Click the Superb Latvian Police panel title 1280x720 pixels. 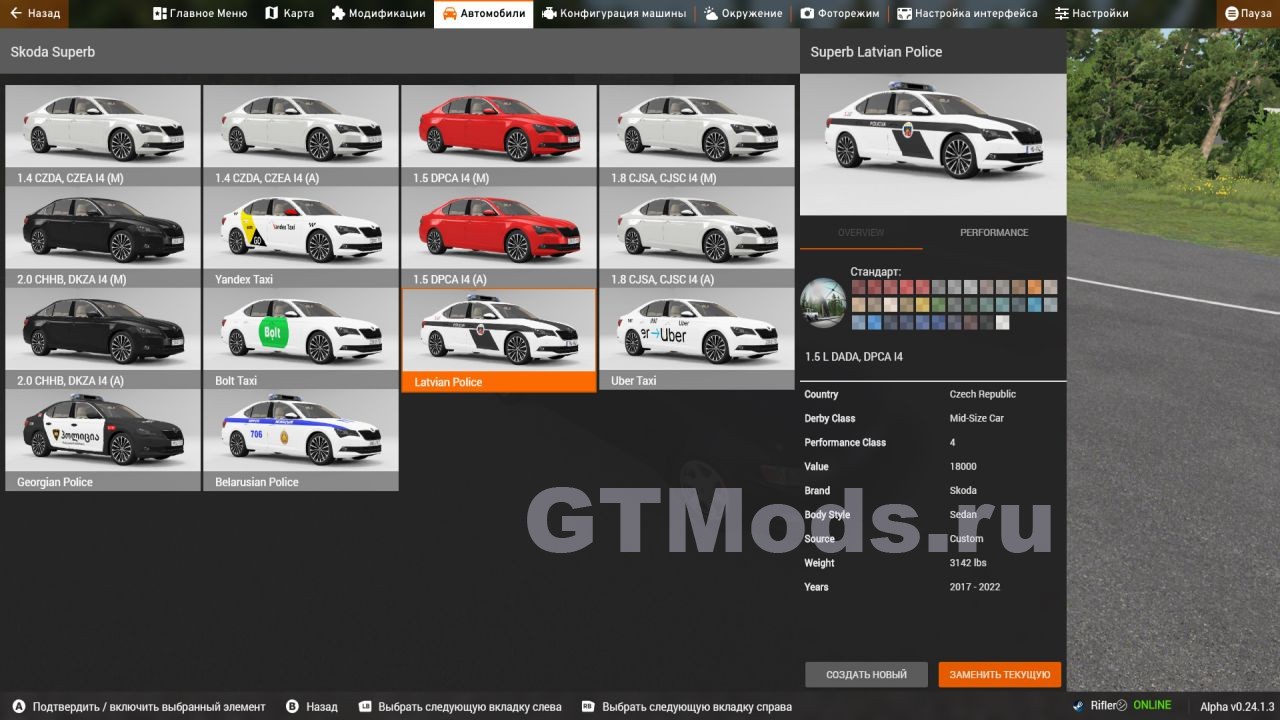tap(876, 51)
